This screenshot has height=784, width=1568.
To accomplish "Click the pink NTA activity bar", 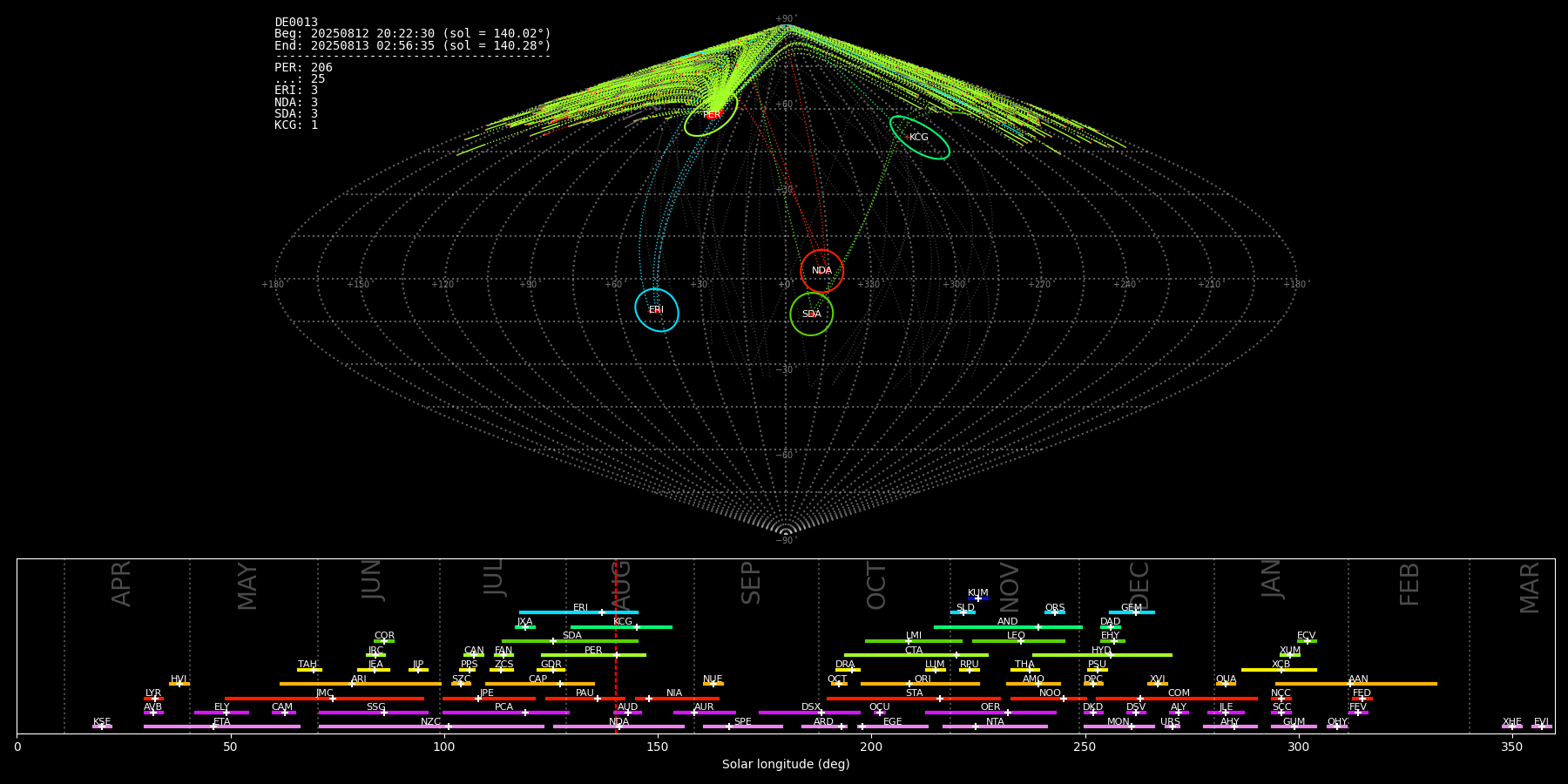I will [995, 727].
